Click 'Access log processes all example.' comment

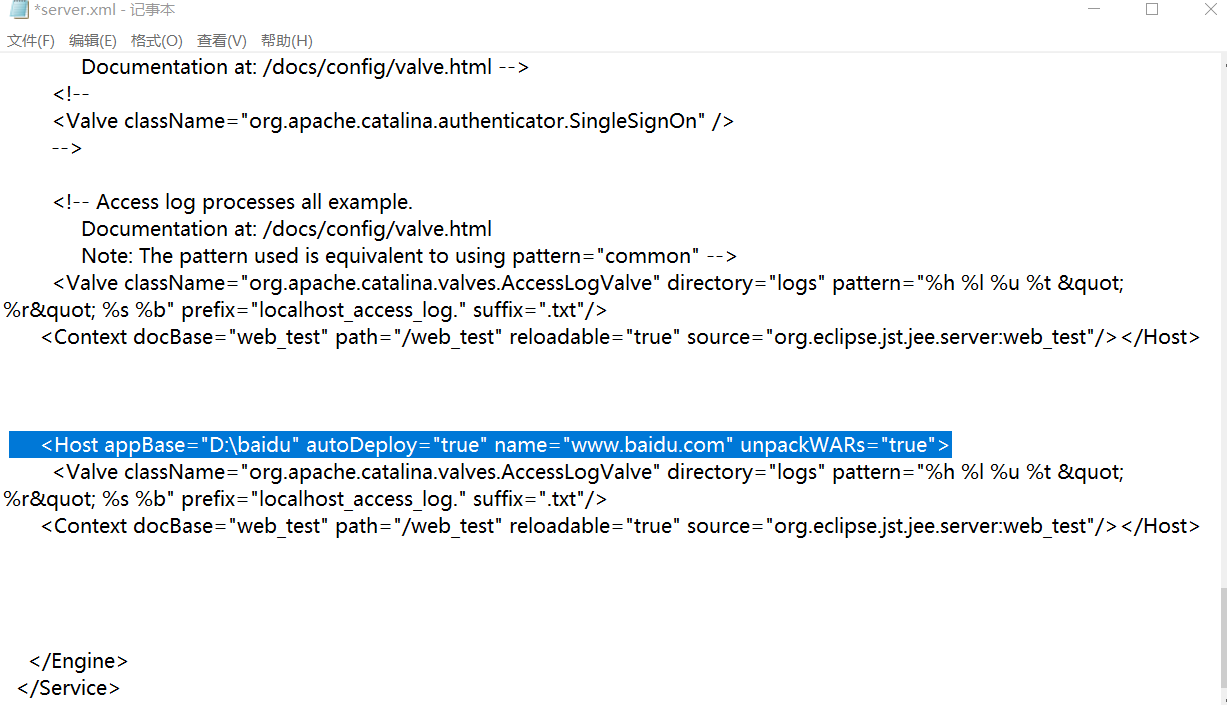tap(233, 202)
